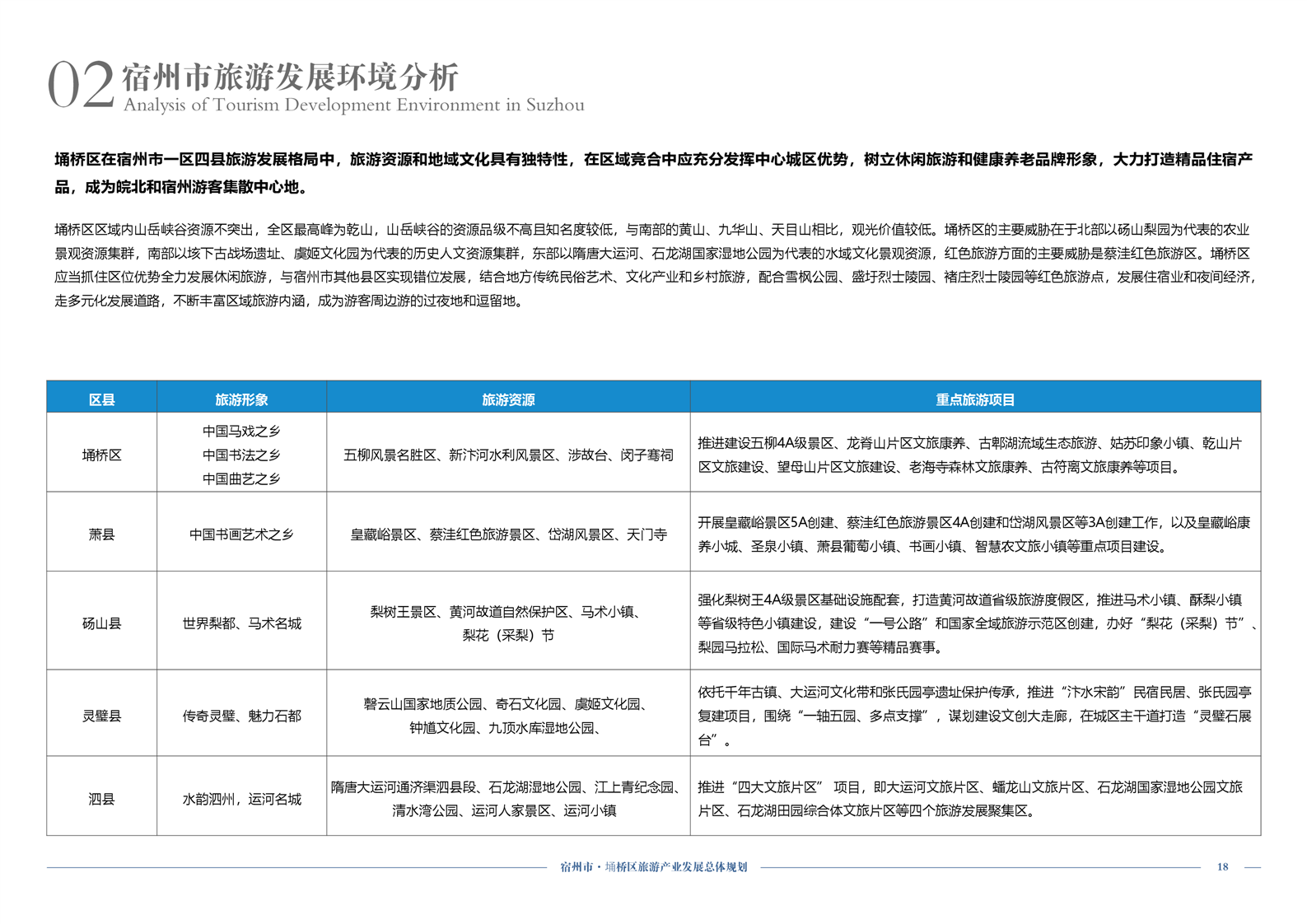Click the 旅游资源 table column header
1307x924 pixels.
pos(508,399)
